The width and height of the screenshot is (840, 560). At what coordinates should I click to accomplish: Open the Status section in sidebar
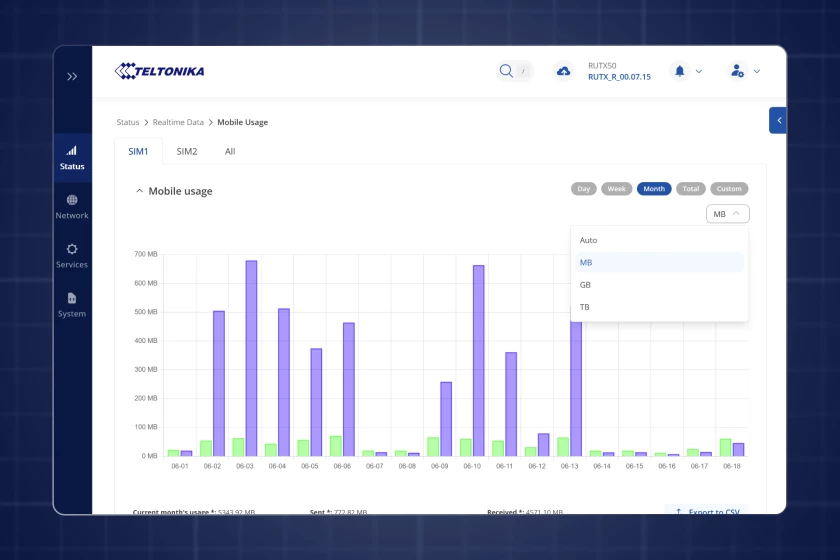pos(72,157)
